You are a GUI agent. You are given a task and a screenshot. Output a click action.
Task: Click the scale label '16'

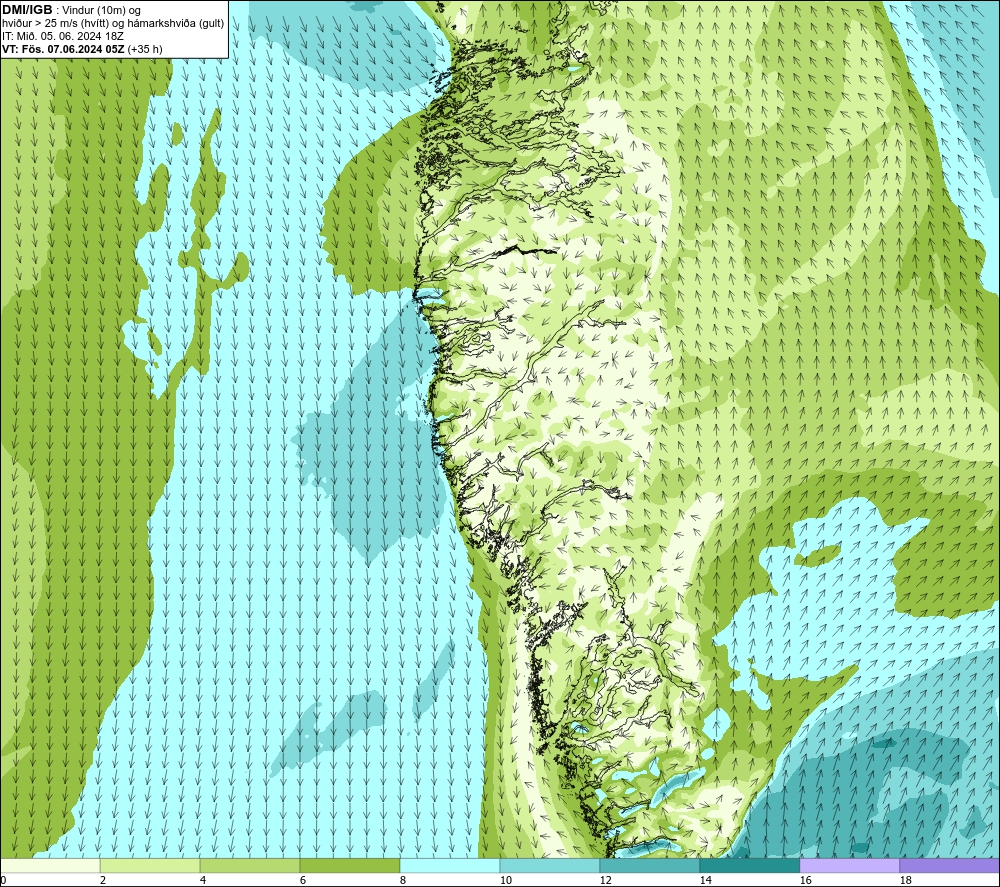[805, 881]
